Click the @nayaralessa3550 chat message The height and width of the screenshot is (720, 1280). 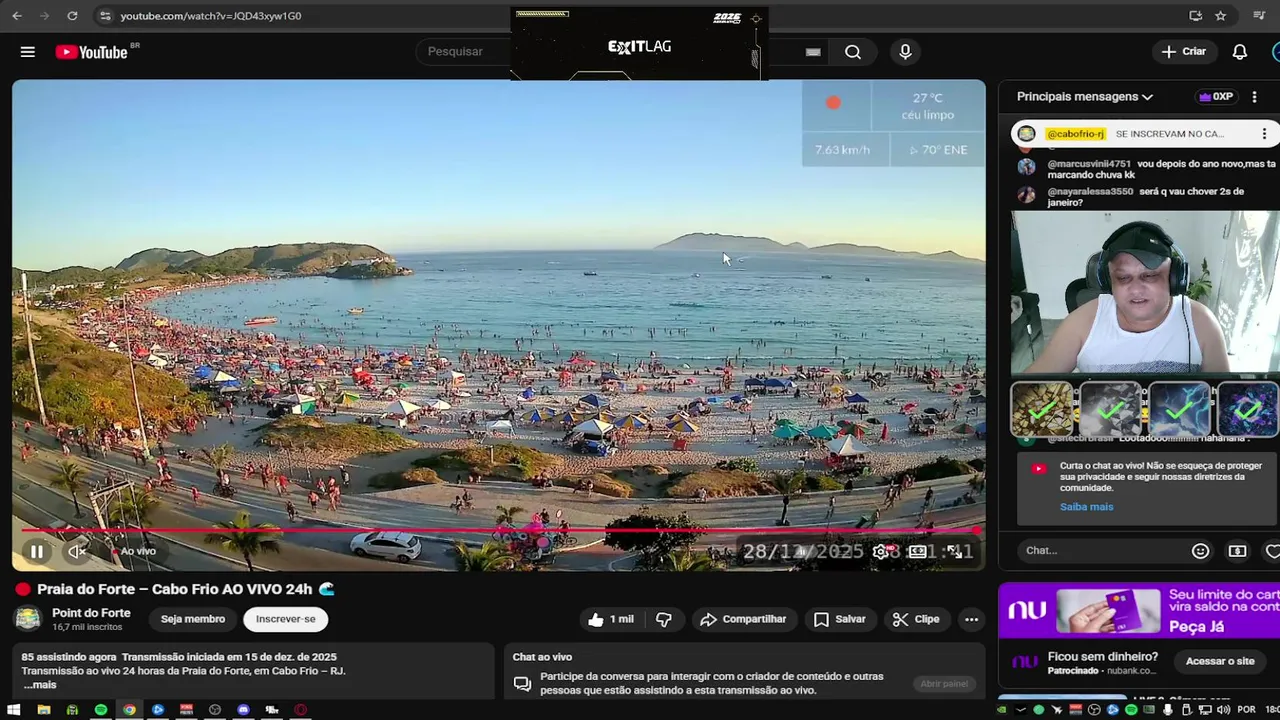pyautogui.click(x=1146, y=197)
